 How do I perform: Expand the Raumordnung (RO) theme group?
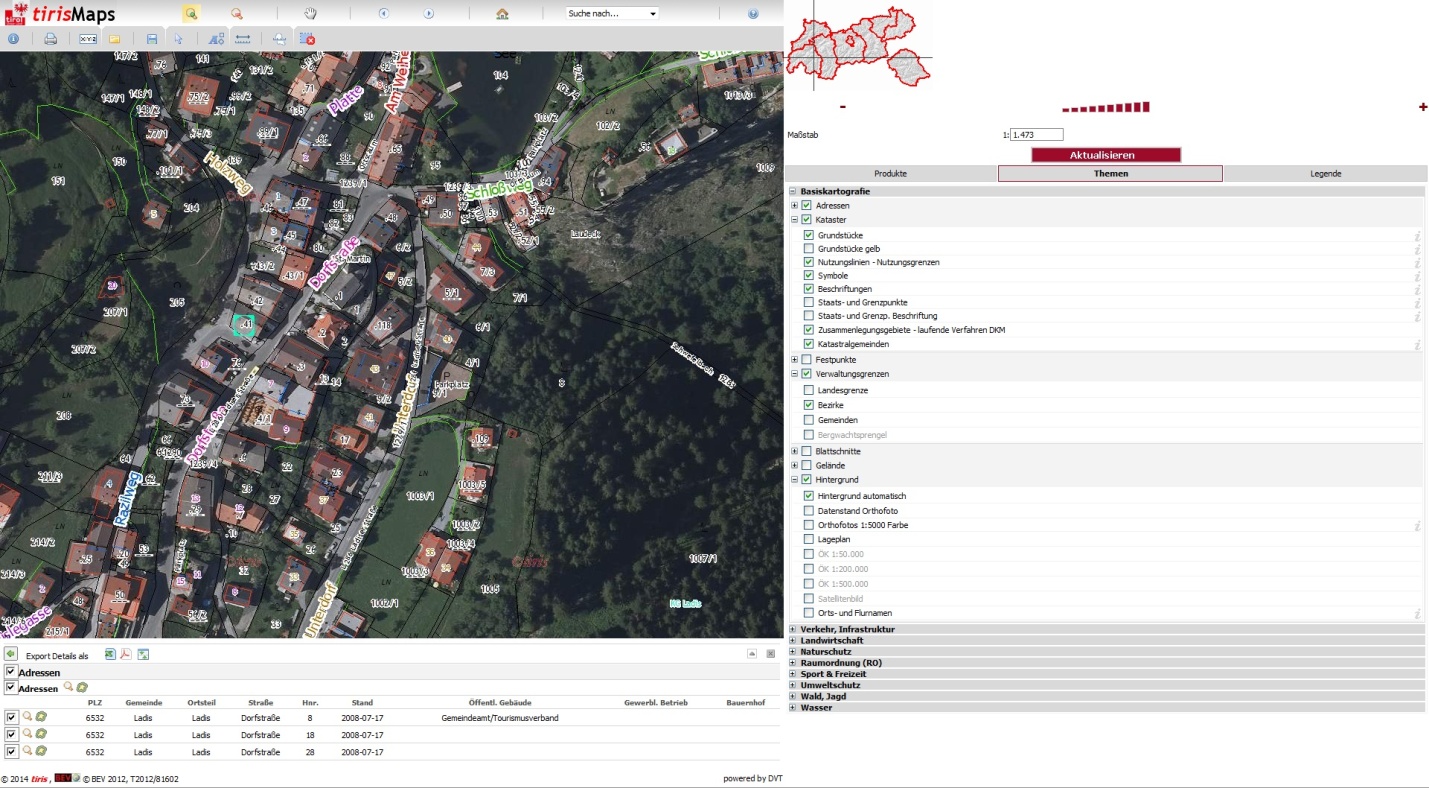(x=793, y=662)
